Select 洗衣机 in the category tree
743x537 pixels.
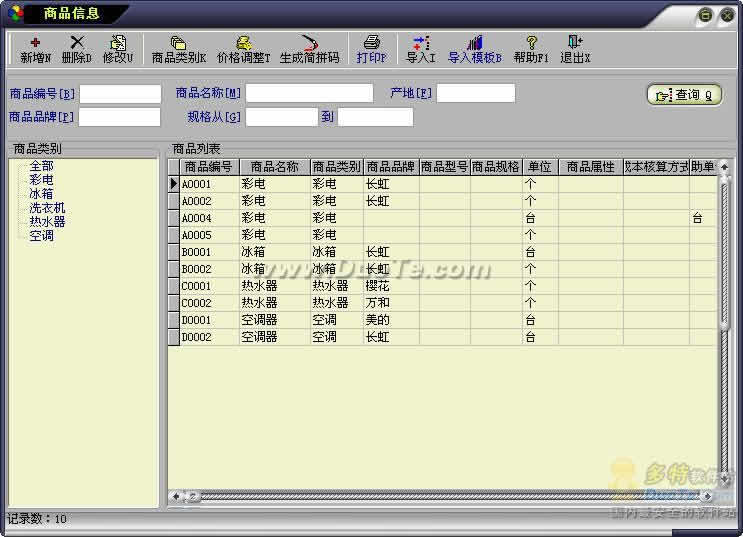pyautogui.click(x=47, y=208)
